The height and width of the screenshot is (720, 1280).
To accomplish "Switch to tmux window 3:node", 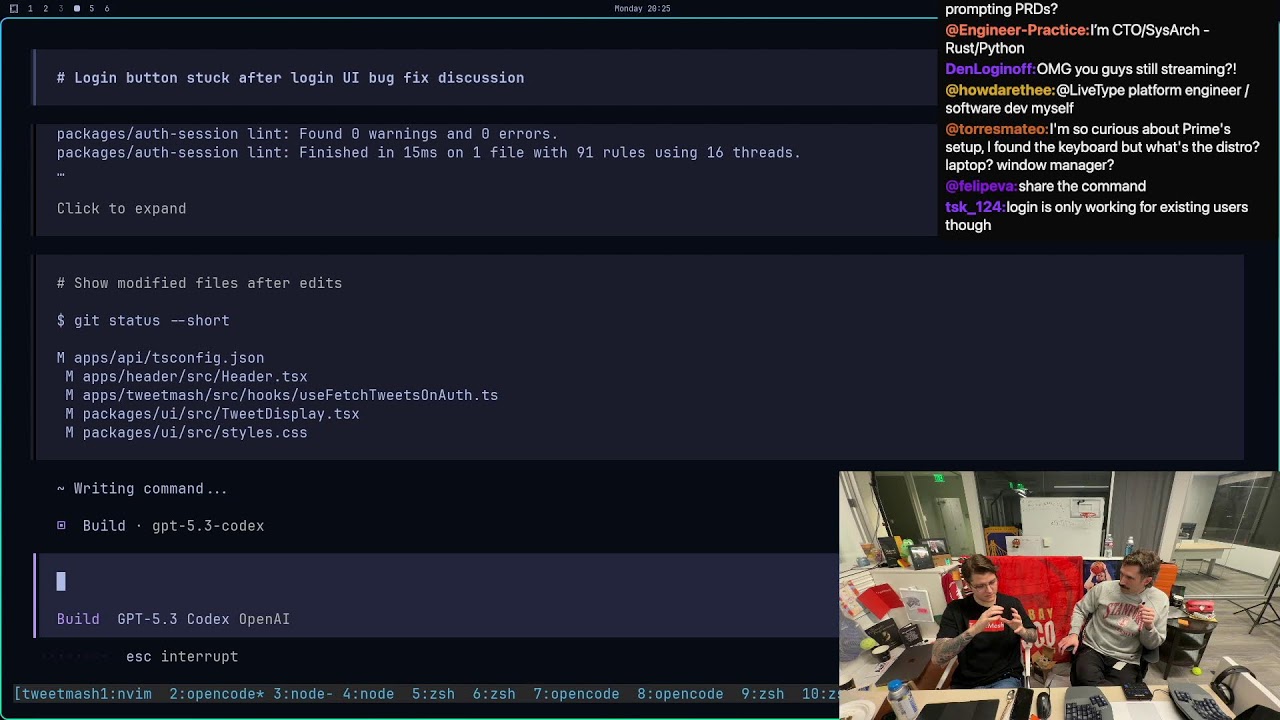I will (303, 694).
